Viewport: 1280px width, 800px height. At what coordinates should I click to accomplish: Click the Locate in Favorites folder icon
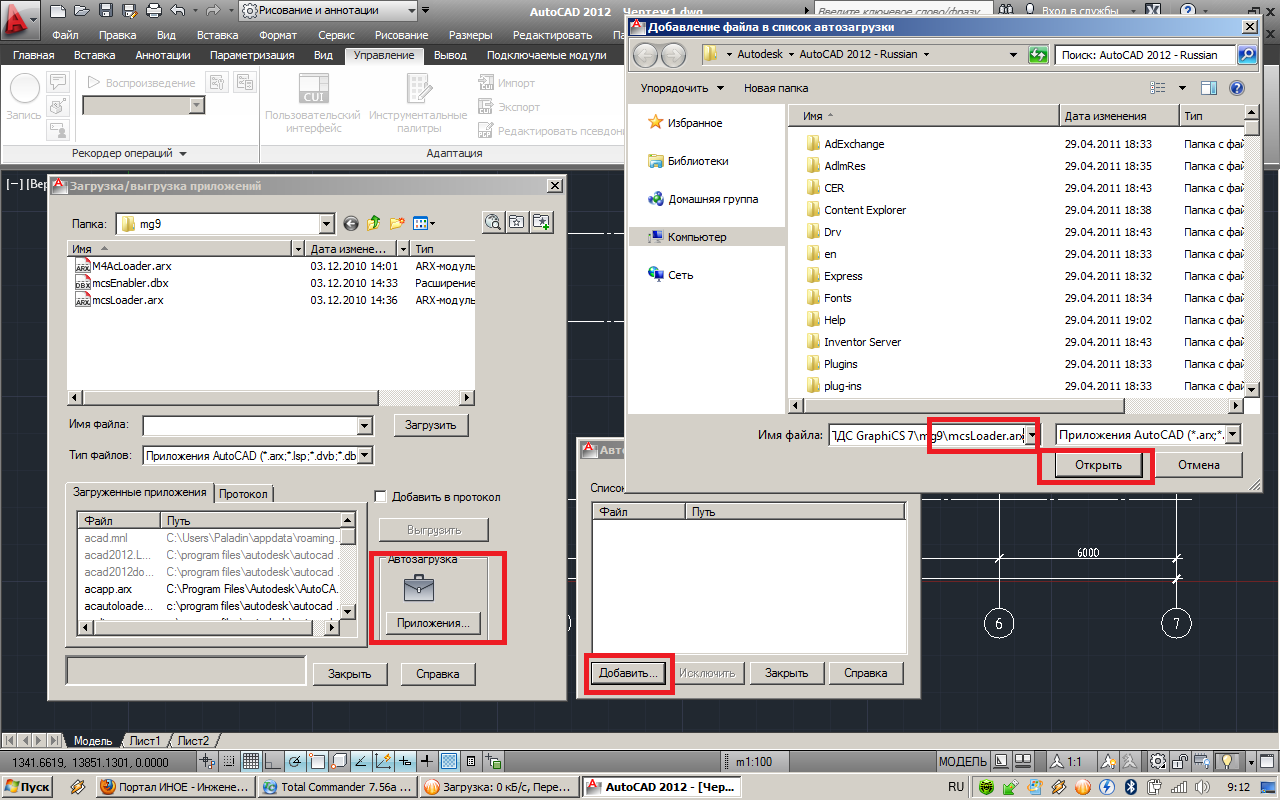click(x=517, y=223)
